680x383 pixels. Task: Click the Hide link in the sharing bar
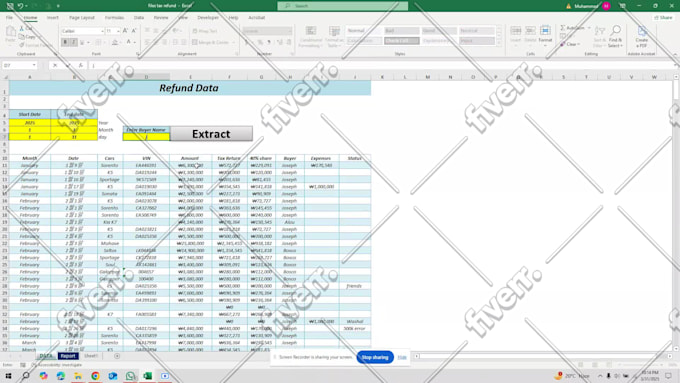402,357
